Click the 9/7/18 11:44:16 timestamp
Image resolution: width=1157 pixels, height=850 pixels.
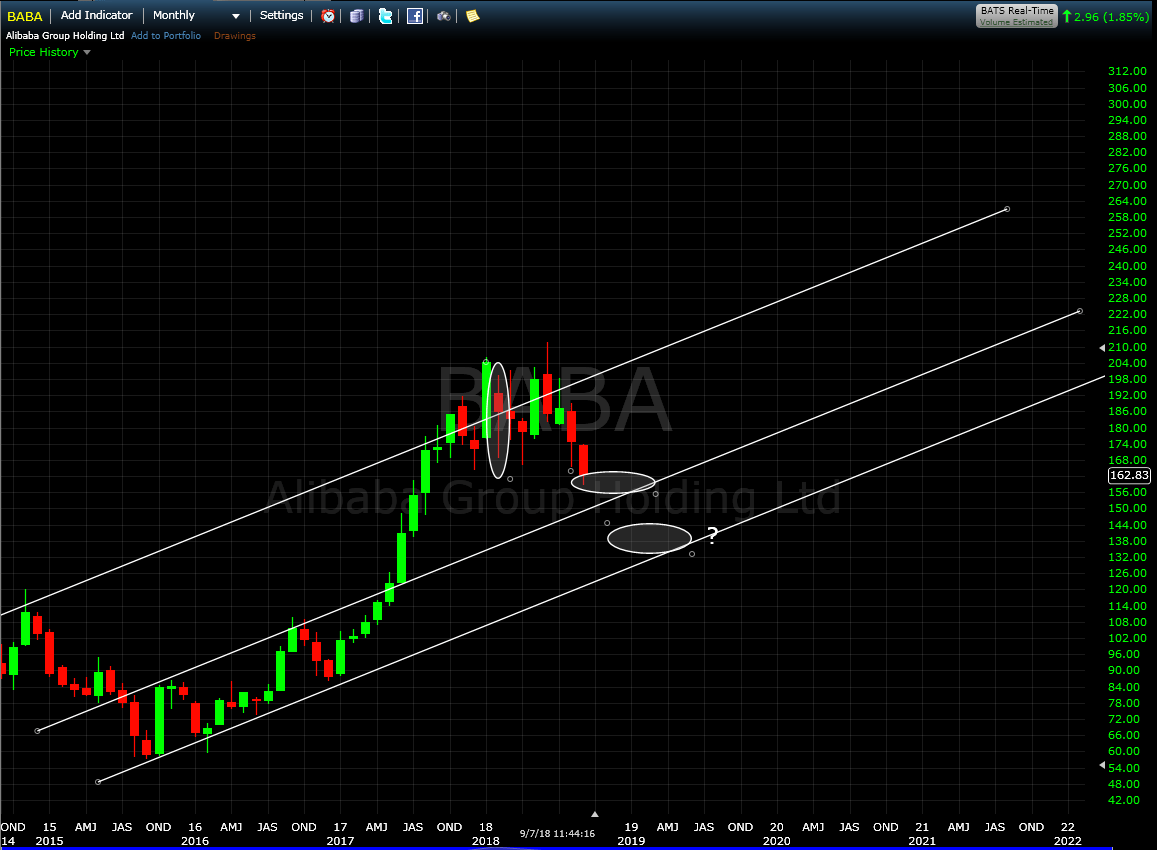557,833
